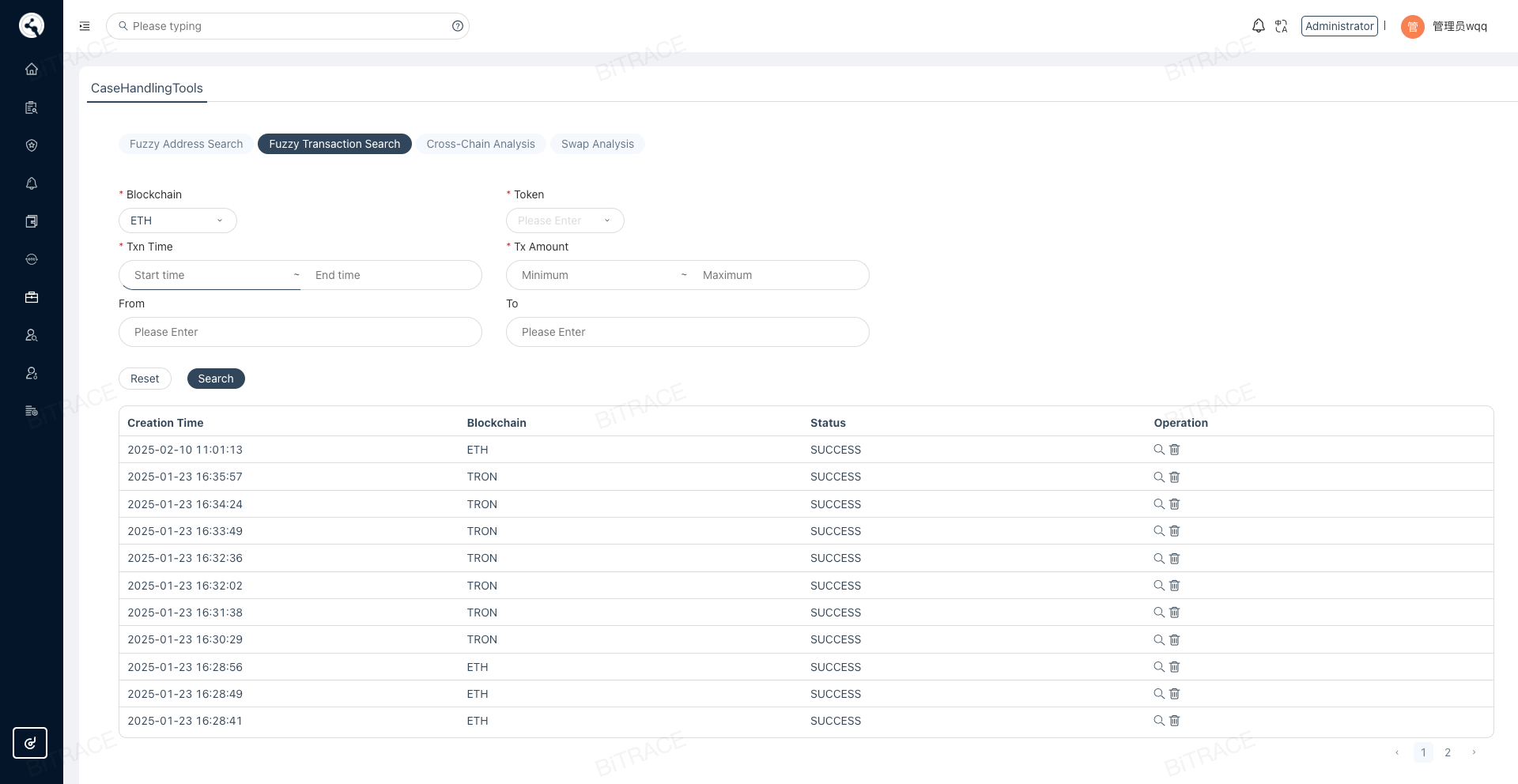The image size is (1518, 784).
Task: Select page 1 in pagination
Action: [1423, 752]
